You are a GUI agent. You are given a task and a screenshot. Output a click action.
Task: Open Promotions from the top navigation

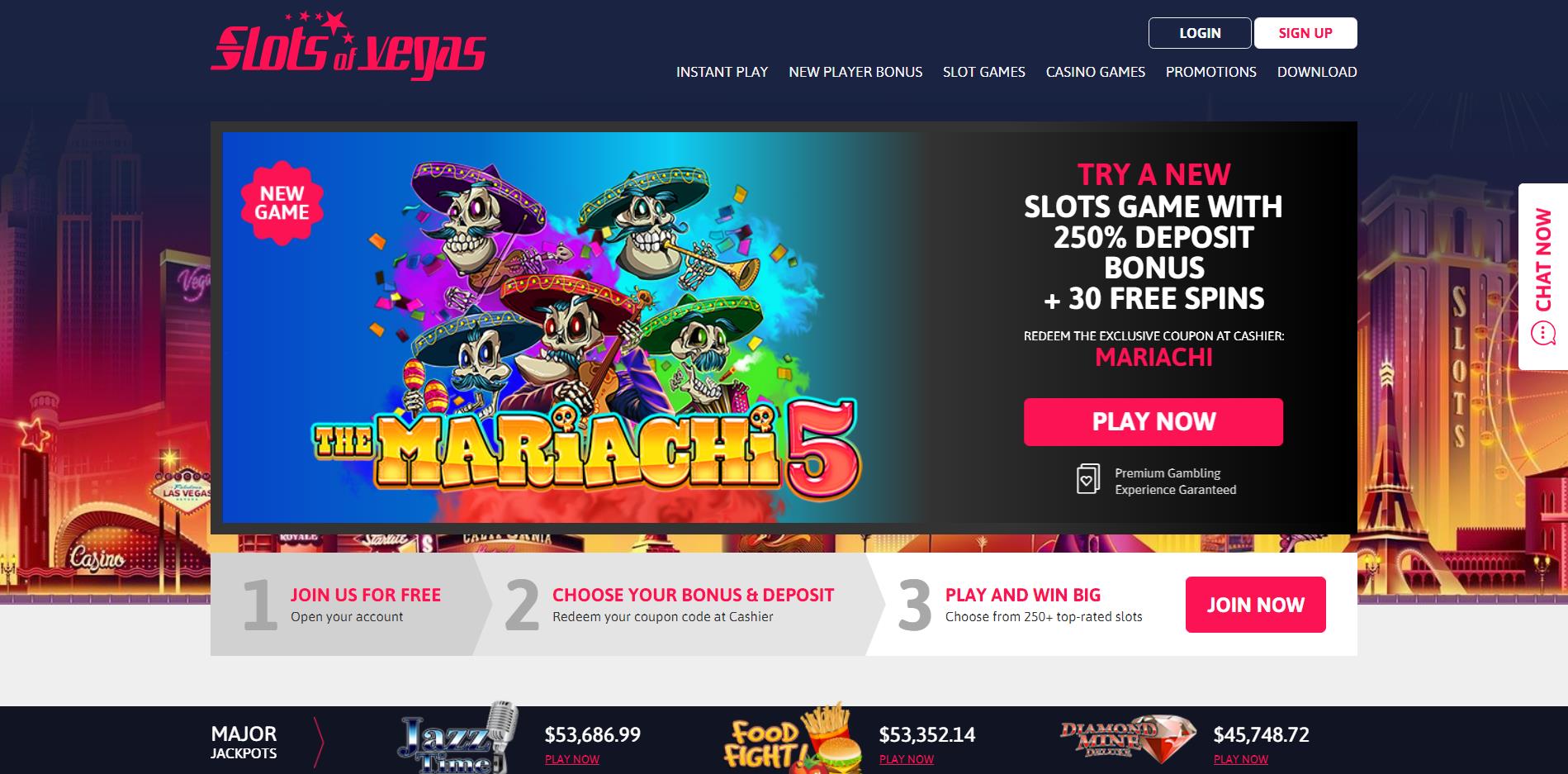[1211, 72]
